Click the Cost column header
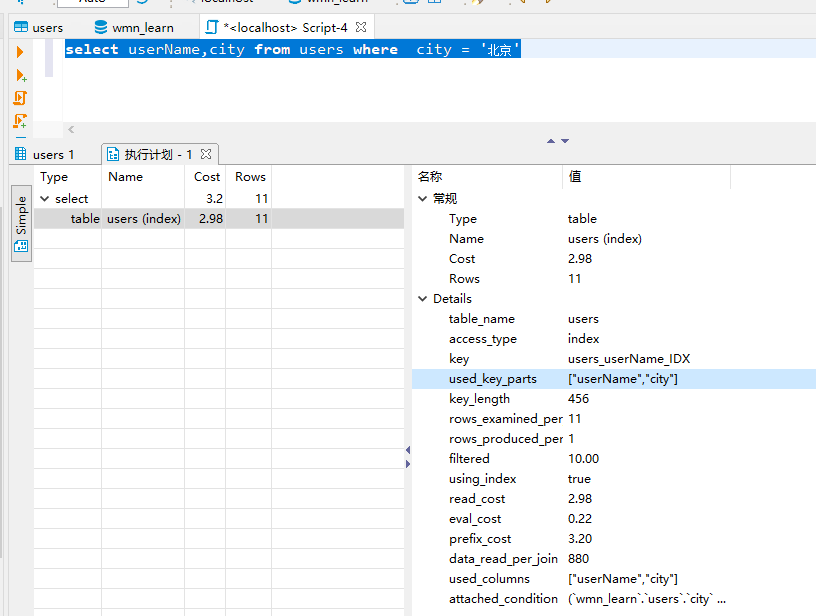The width and height of the screenshot is (816, 616). pos(206,177)
